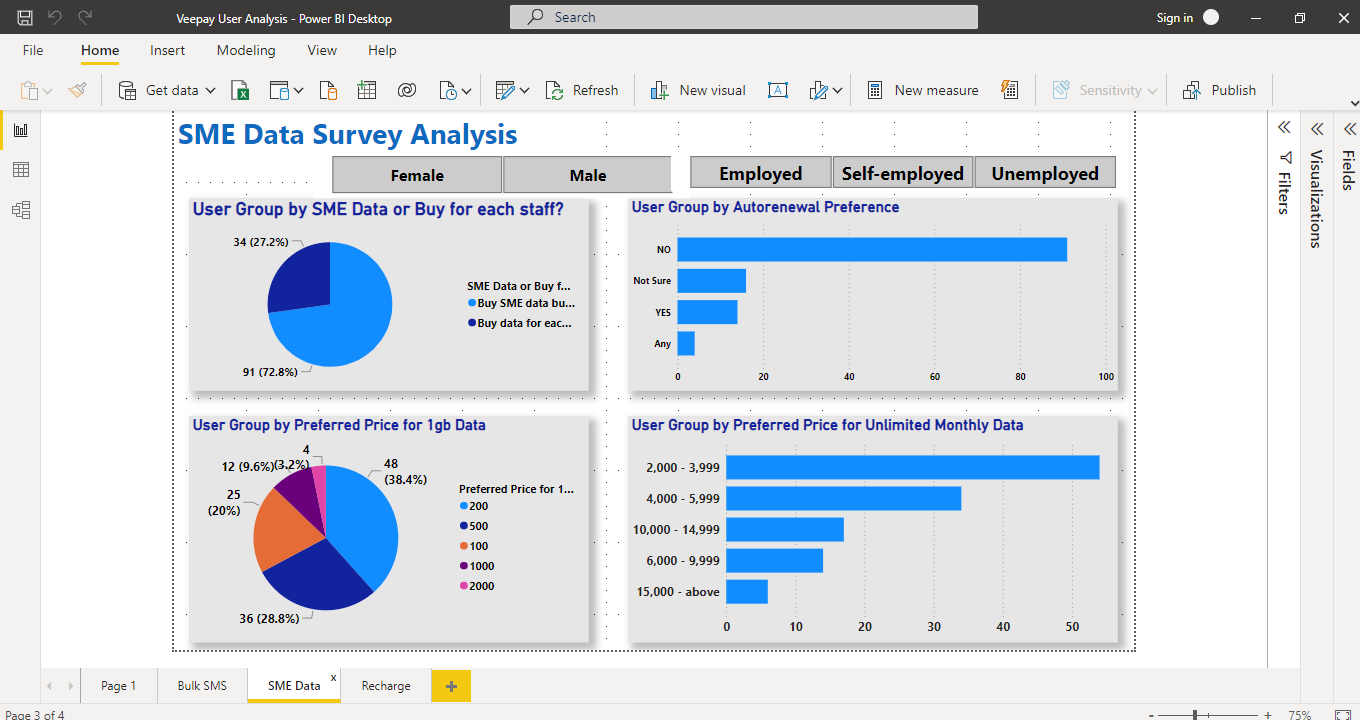Click the Transform data icon
The height and width of the screenshot is (720, 1360).
(505, 90)
